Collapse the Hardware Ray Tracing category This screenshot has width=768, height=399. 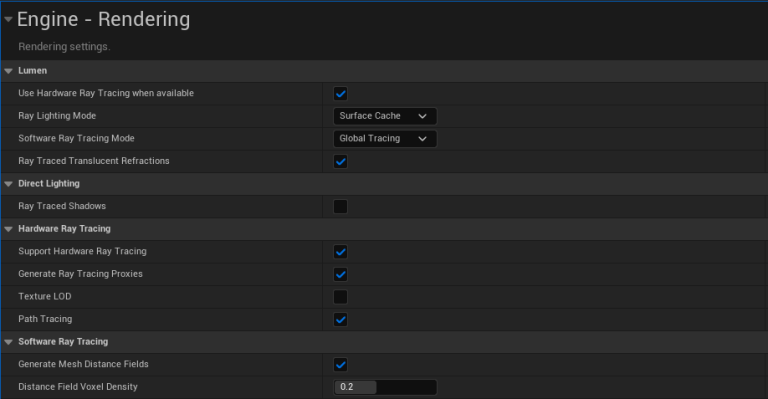[8, 229]
